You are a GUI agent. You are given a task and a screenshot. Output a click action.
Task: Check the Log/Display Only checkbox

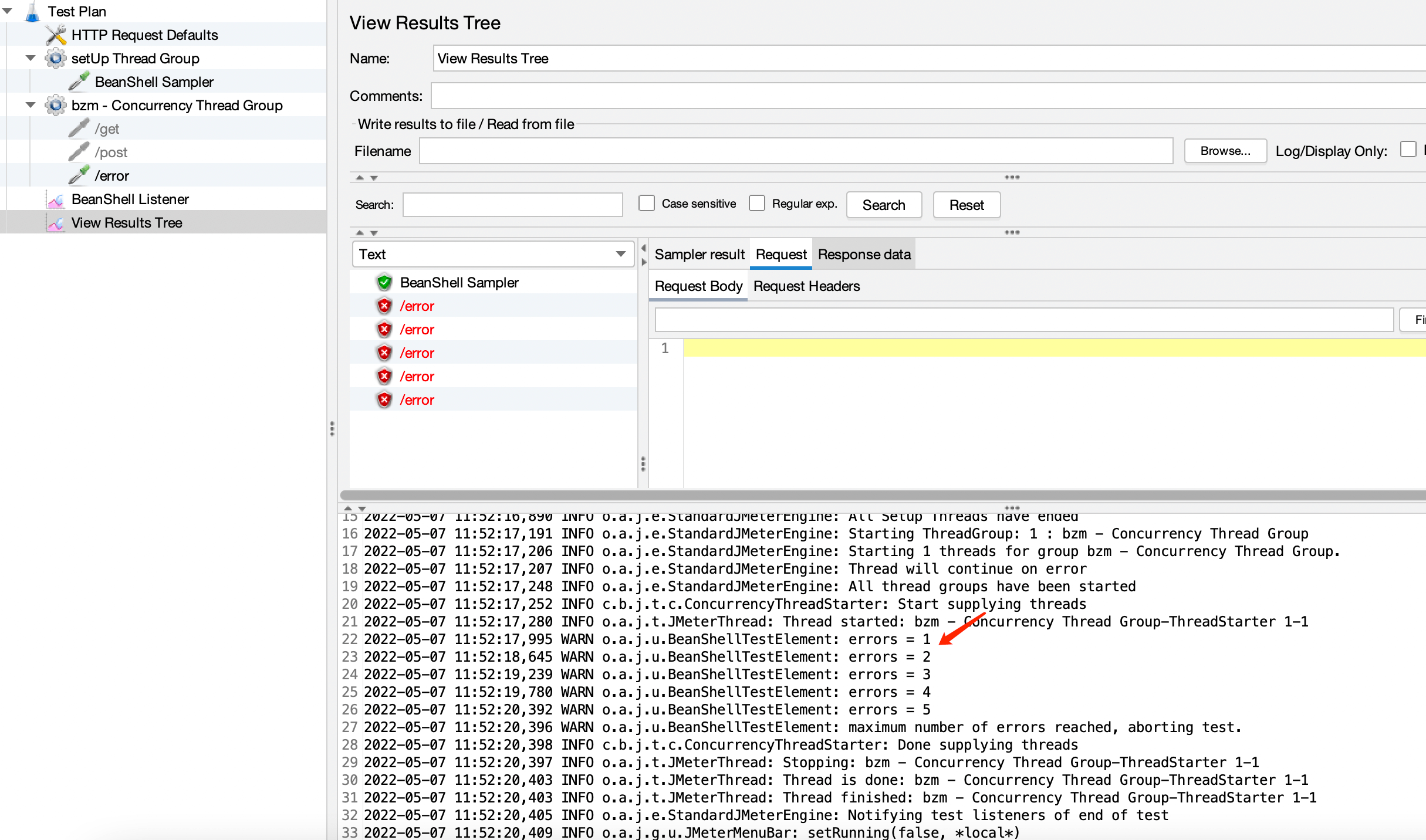coord(1408,150)
